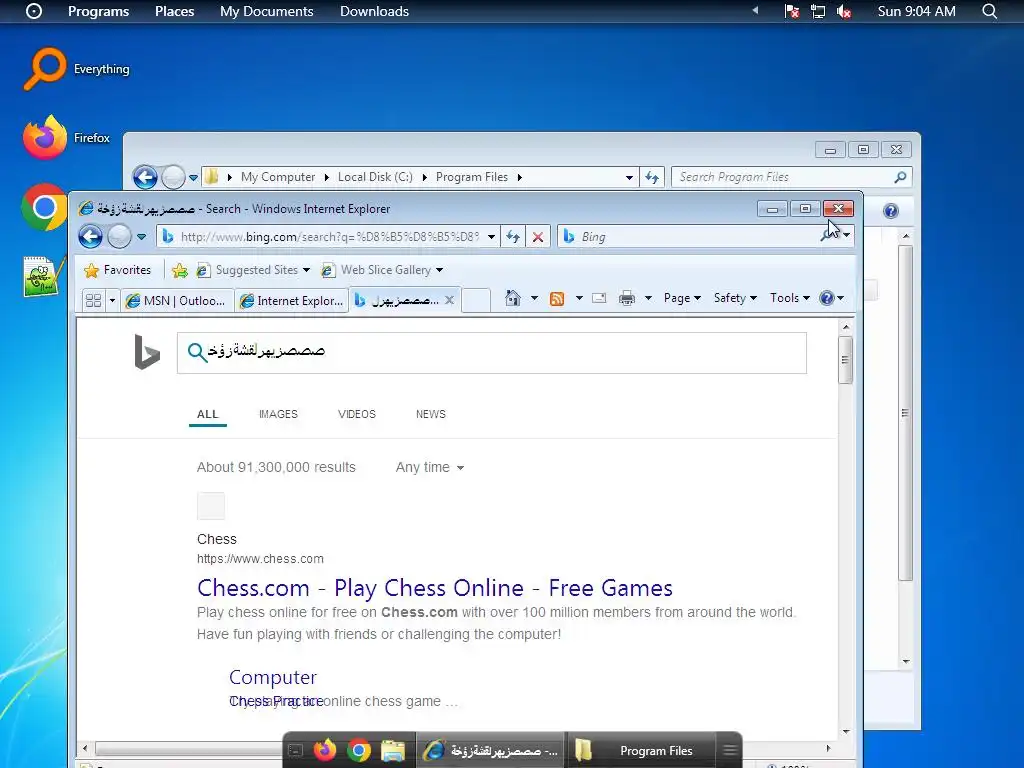Select the NEWS search tab
Image resolution: width=1024 pixels, height=768 pixels.
click(430, 414)
